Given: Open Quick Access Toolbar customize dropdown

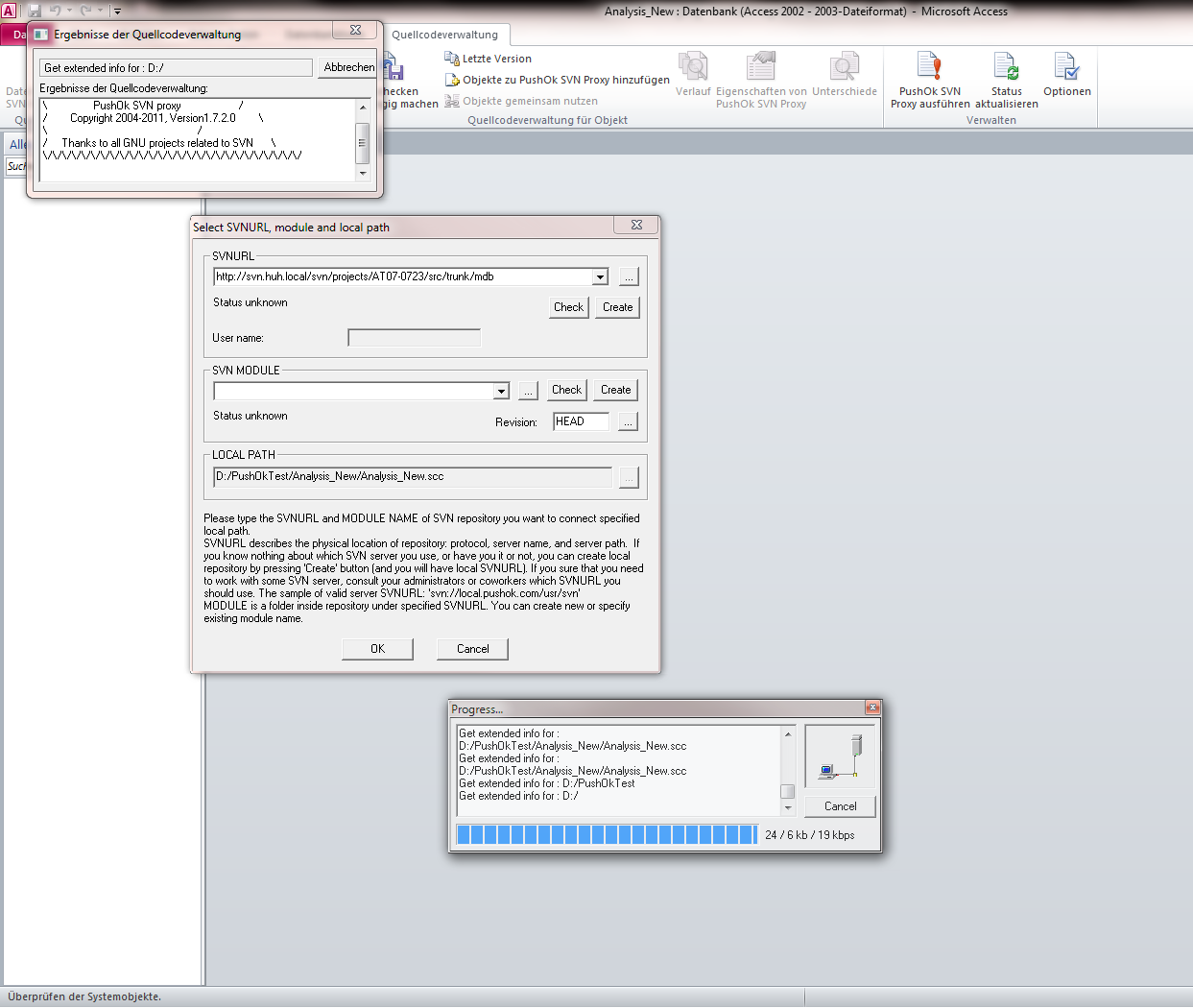Looking at the screenshot, I should click(x=117, y=12).
